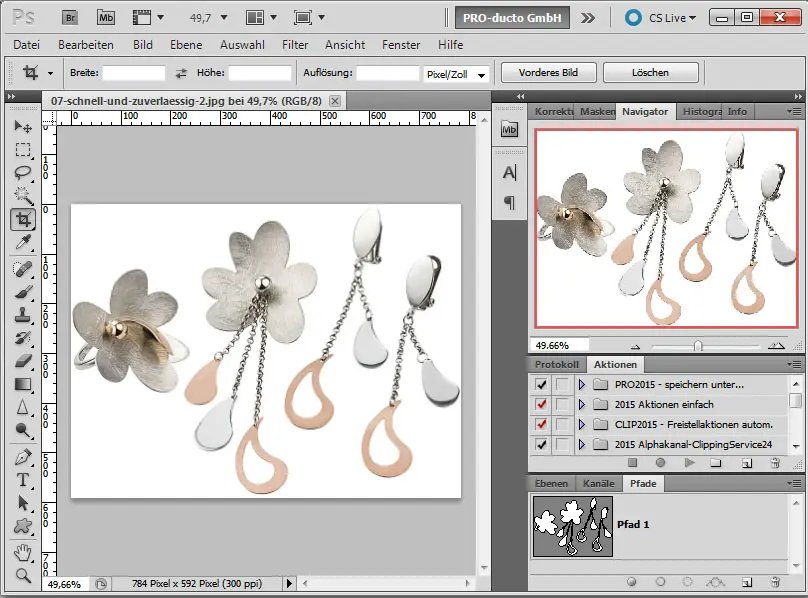Screen dimensions: 808x598
Task: Switch to the Kanäle tab
Action: click(x=599, y=483)
